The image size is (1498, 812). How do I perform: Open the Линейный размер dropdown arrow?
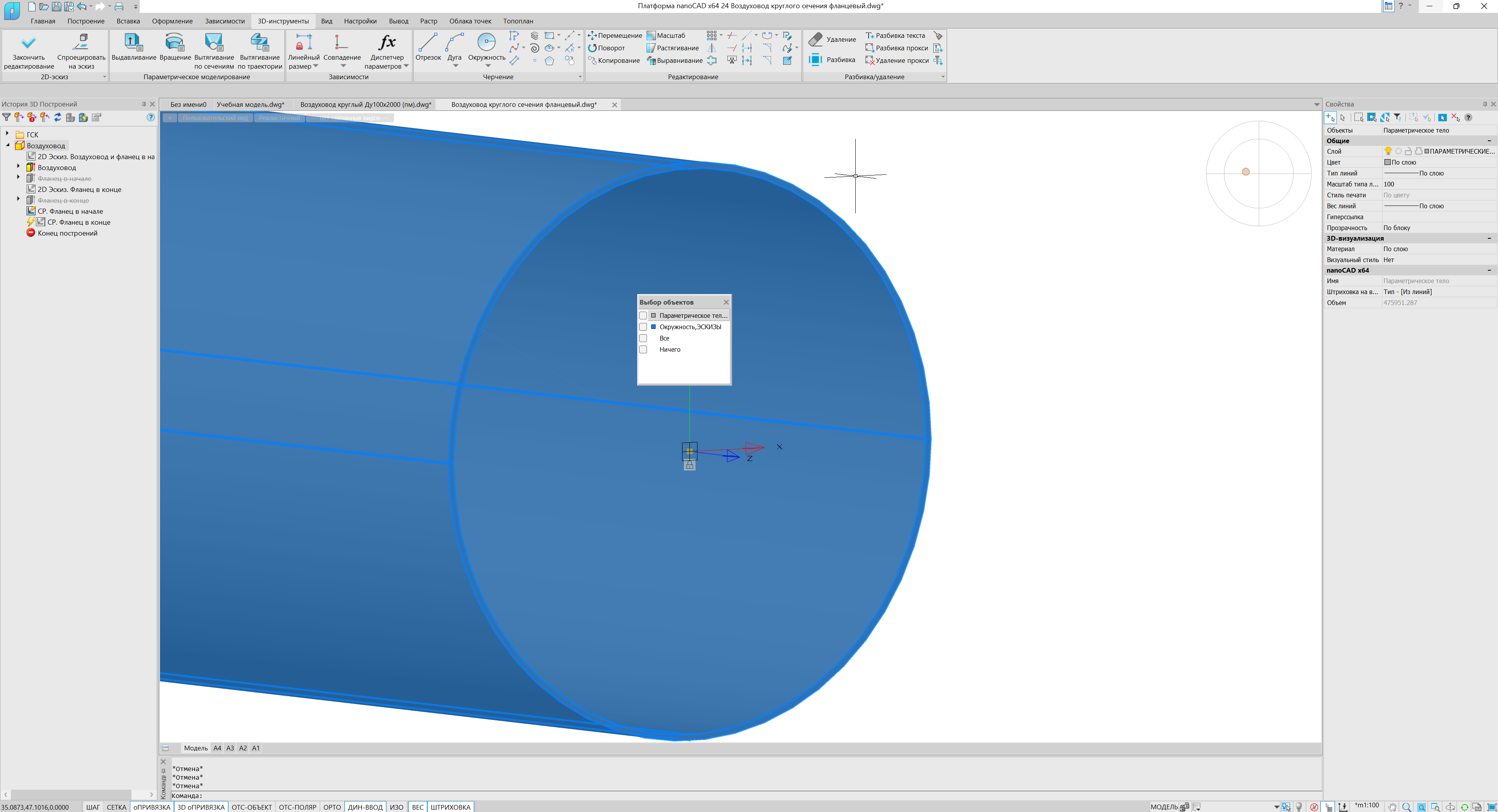(x=316, y=66)
